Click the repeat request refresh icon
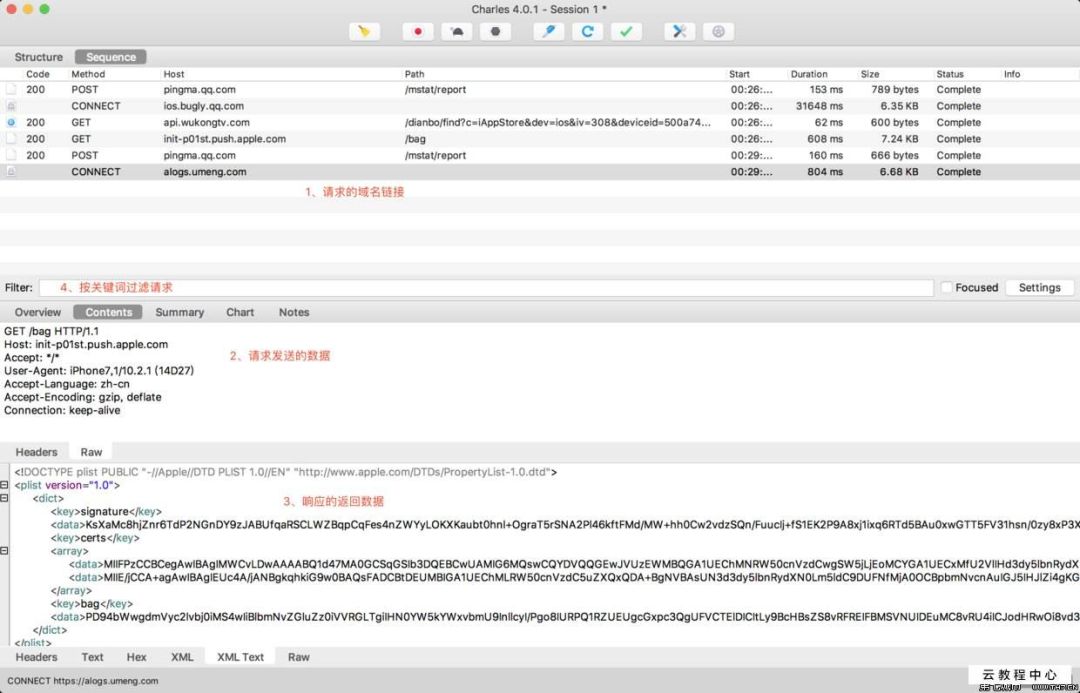 pyautogui.click(x=588, y=32)
